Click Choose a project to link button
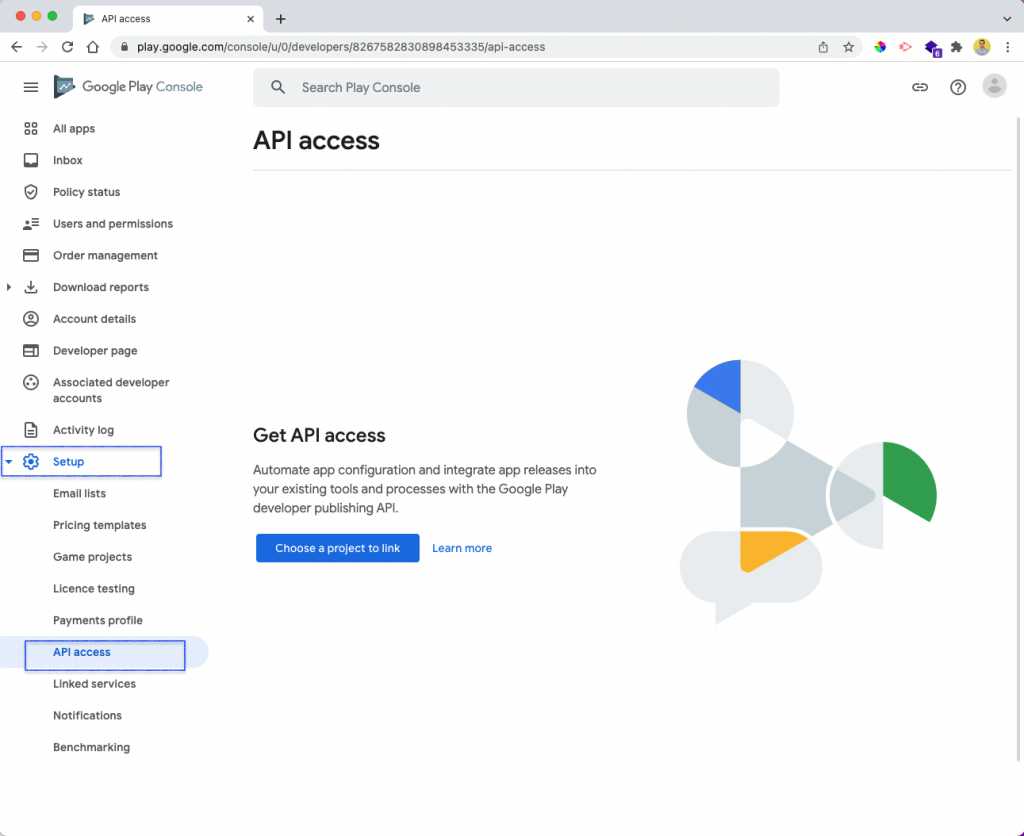The height and width of the screenshot is (836, 1024). [x=338, y=548]
